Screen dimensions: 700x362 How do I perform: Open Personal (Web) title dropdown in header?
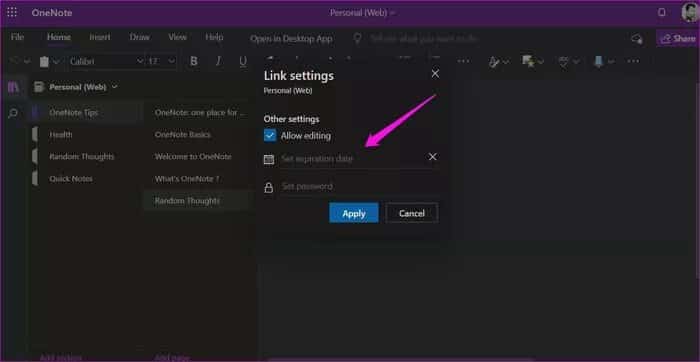click(x=392, y=13)
